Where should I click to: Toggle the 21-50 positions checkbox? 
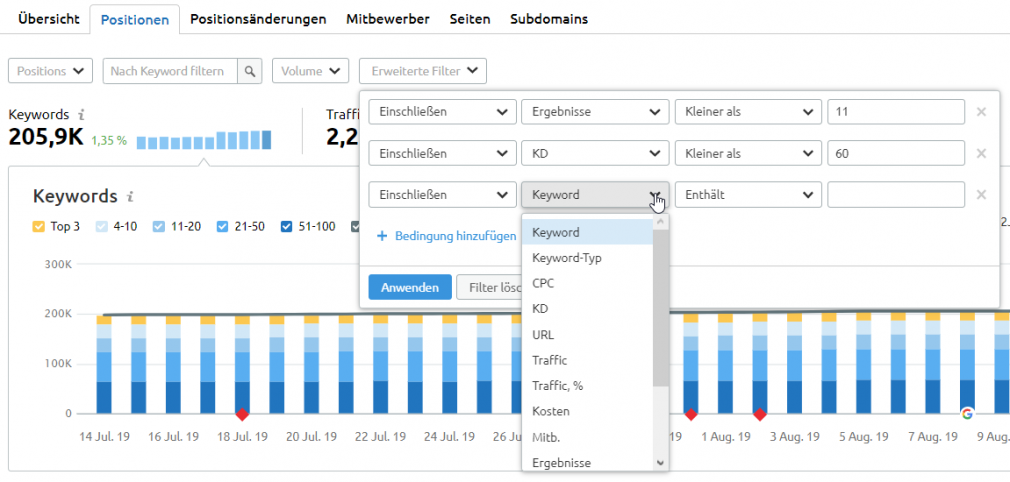point(222,227)
